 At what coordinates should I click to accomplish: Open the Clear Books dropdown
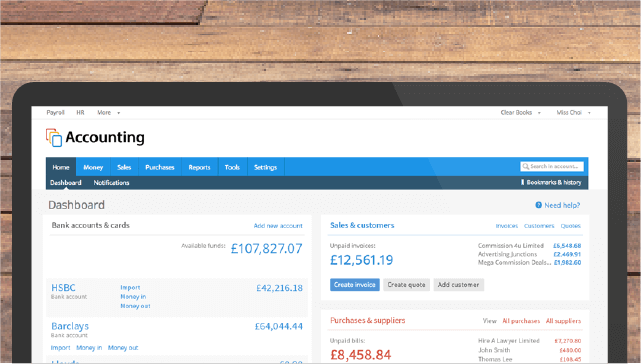point(520,112)
